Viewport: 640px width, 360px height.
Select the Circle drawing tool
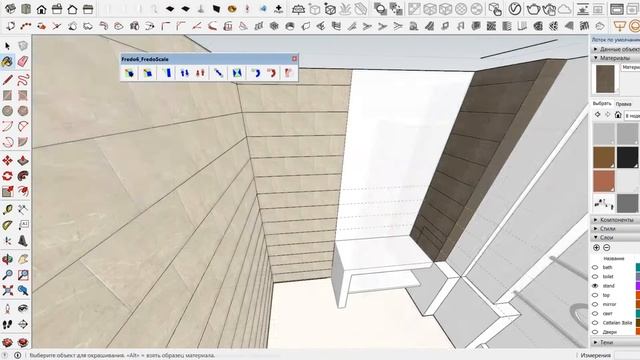click(x=7, y=111)
